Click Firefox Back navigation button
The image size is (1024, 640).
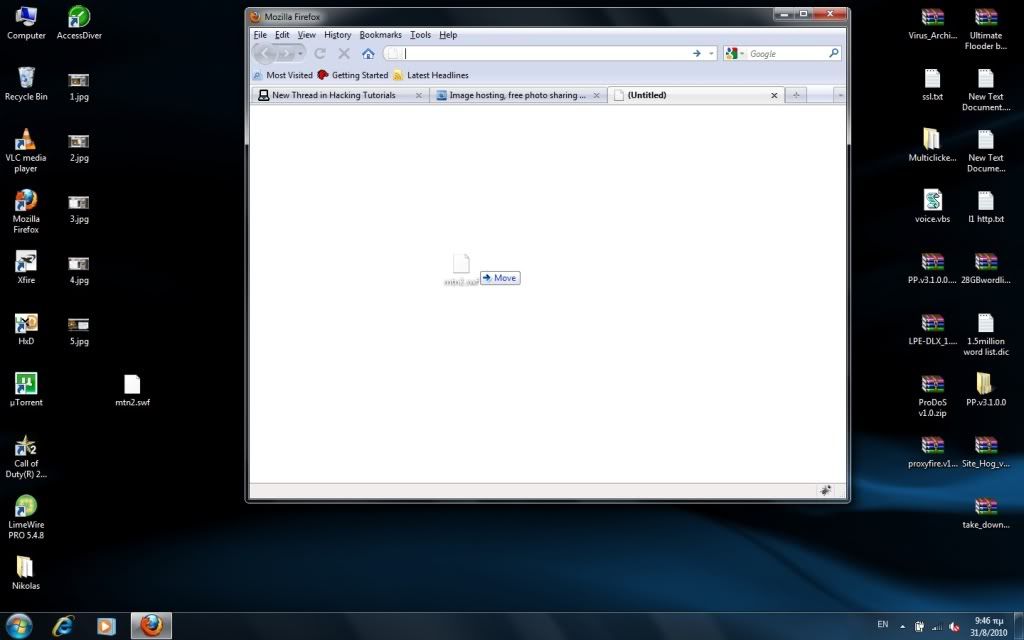[265, 54]
